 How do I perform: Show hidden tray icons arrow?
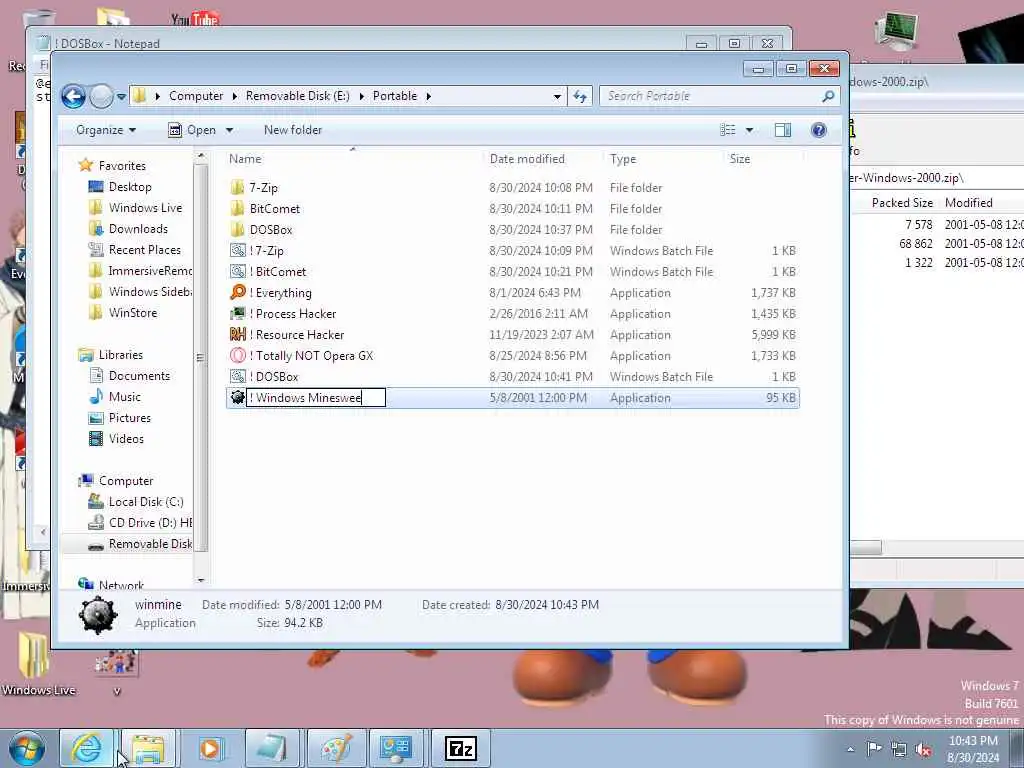pos(850,749)
